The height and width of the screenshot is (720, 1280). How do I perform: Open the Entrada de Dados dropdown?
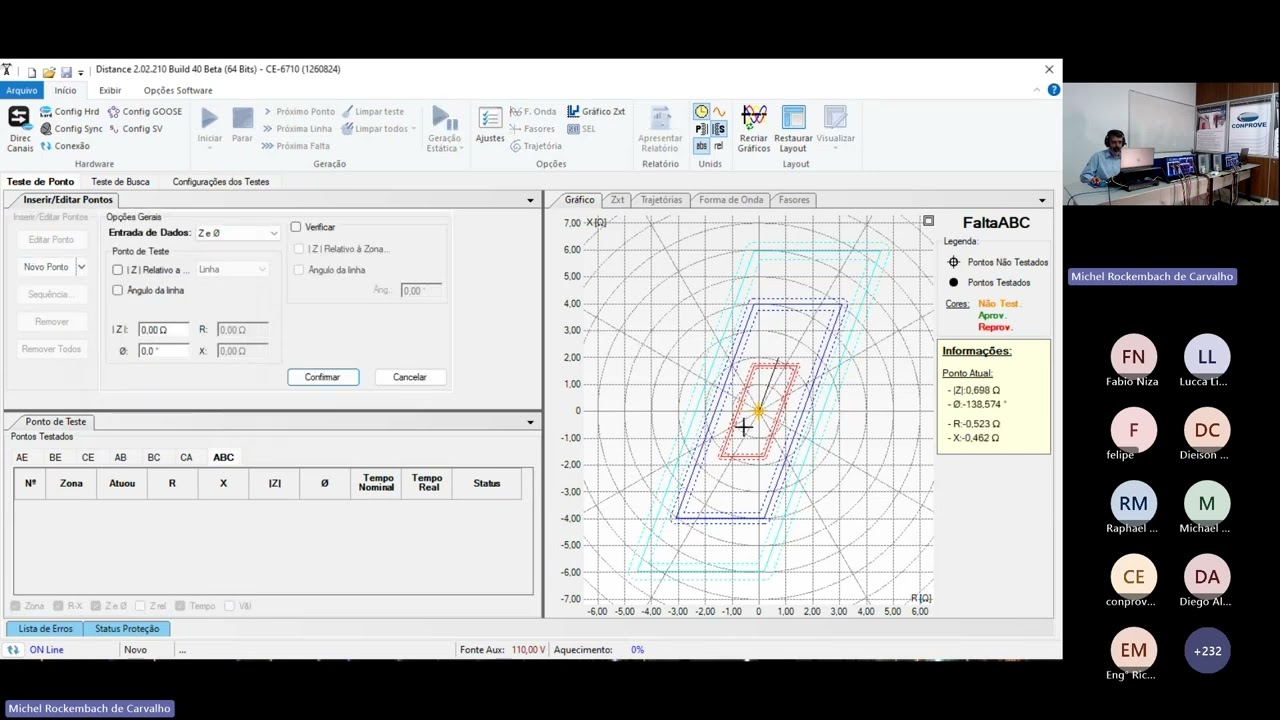238,233
